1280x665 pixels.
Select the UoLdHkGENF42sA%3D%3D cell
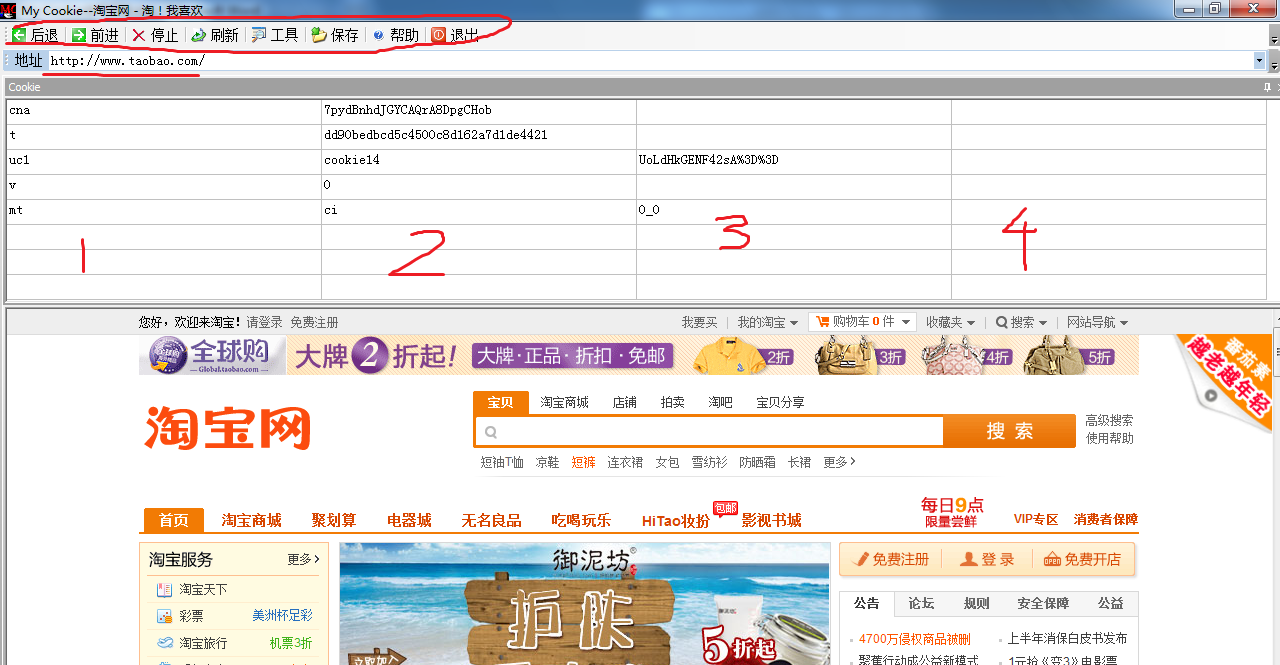[793, 160]
